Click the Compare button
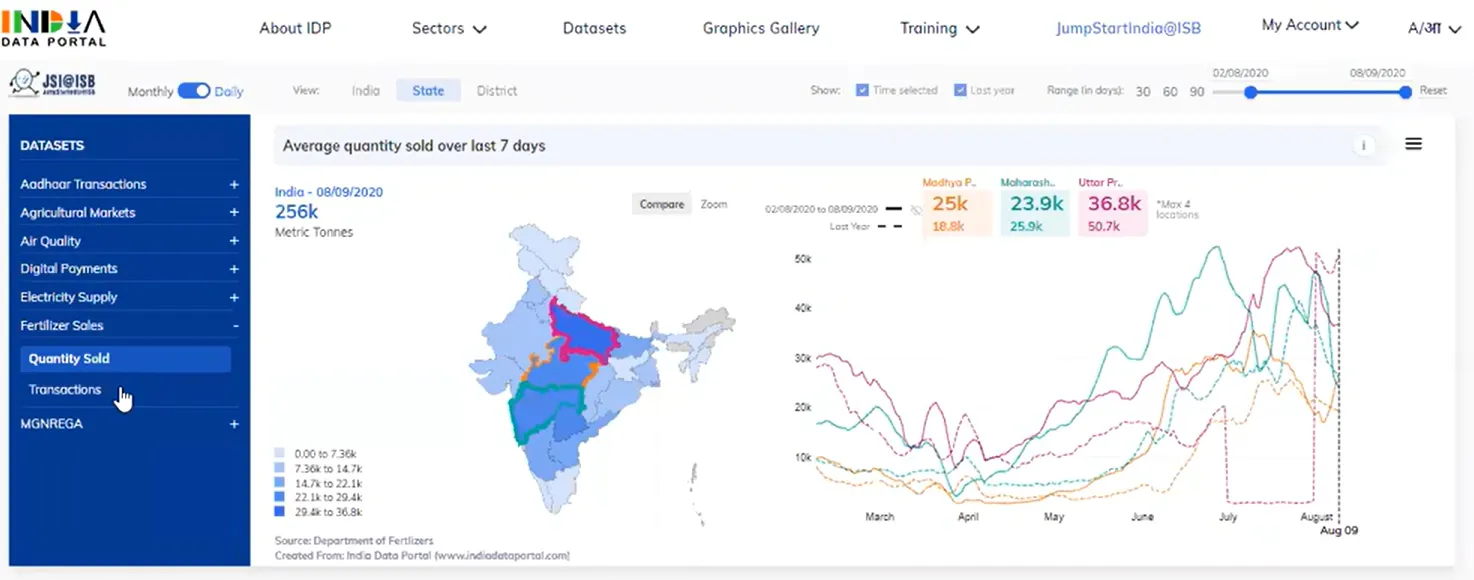The image size is (1474, 580). click(x=660, y=204)
